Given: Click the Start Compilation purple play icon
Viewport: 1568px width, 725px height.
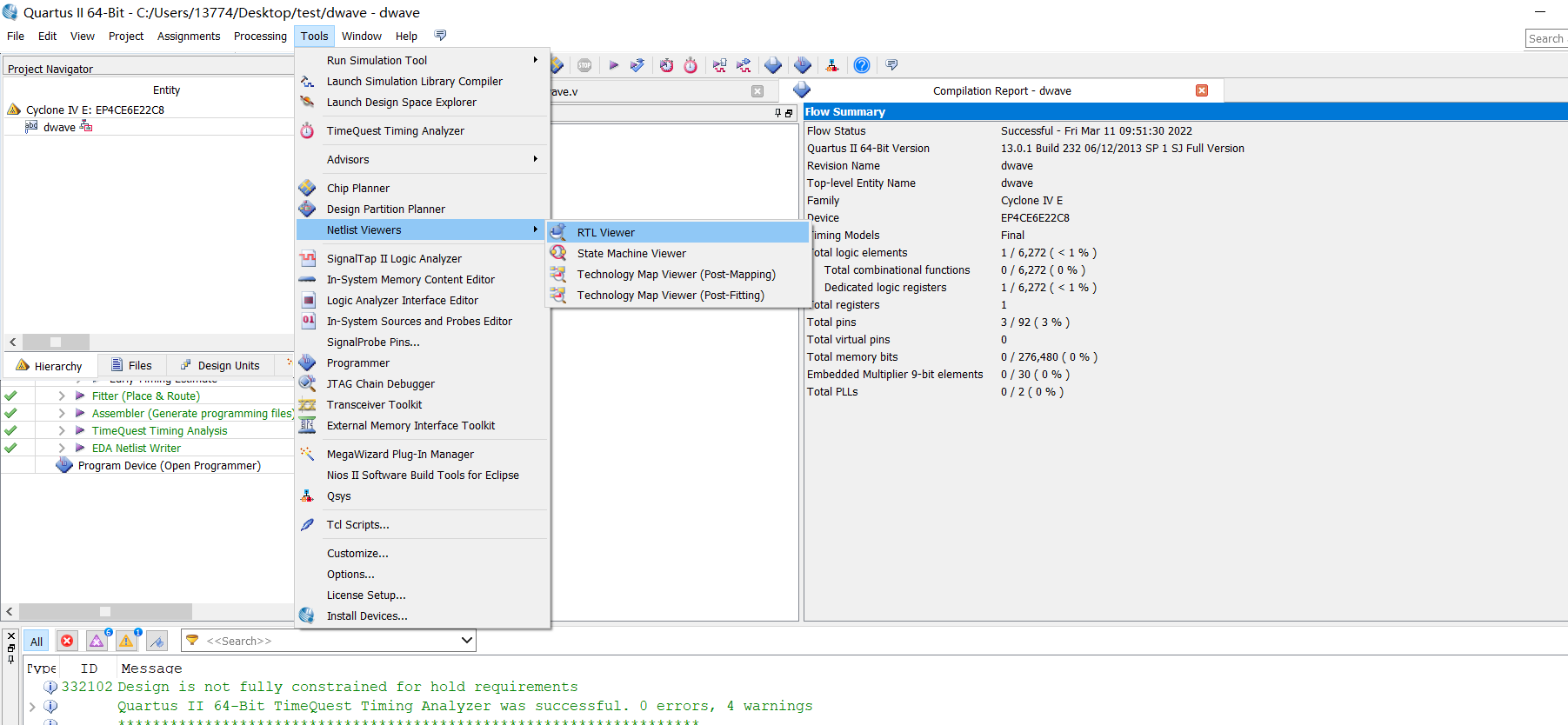Looking at the screenshot, I should click(x=613, y=65).
